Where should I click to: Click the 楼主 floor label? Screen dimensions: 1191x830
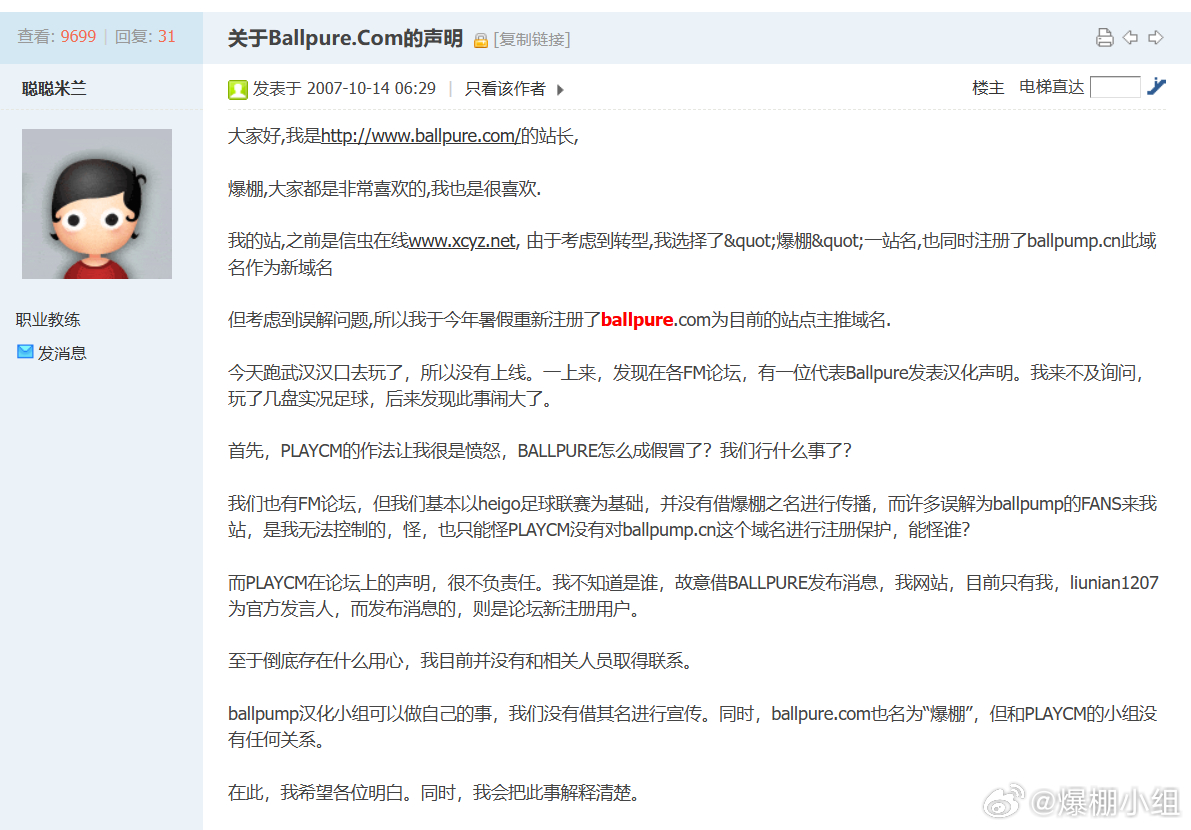988,87
